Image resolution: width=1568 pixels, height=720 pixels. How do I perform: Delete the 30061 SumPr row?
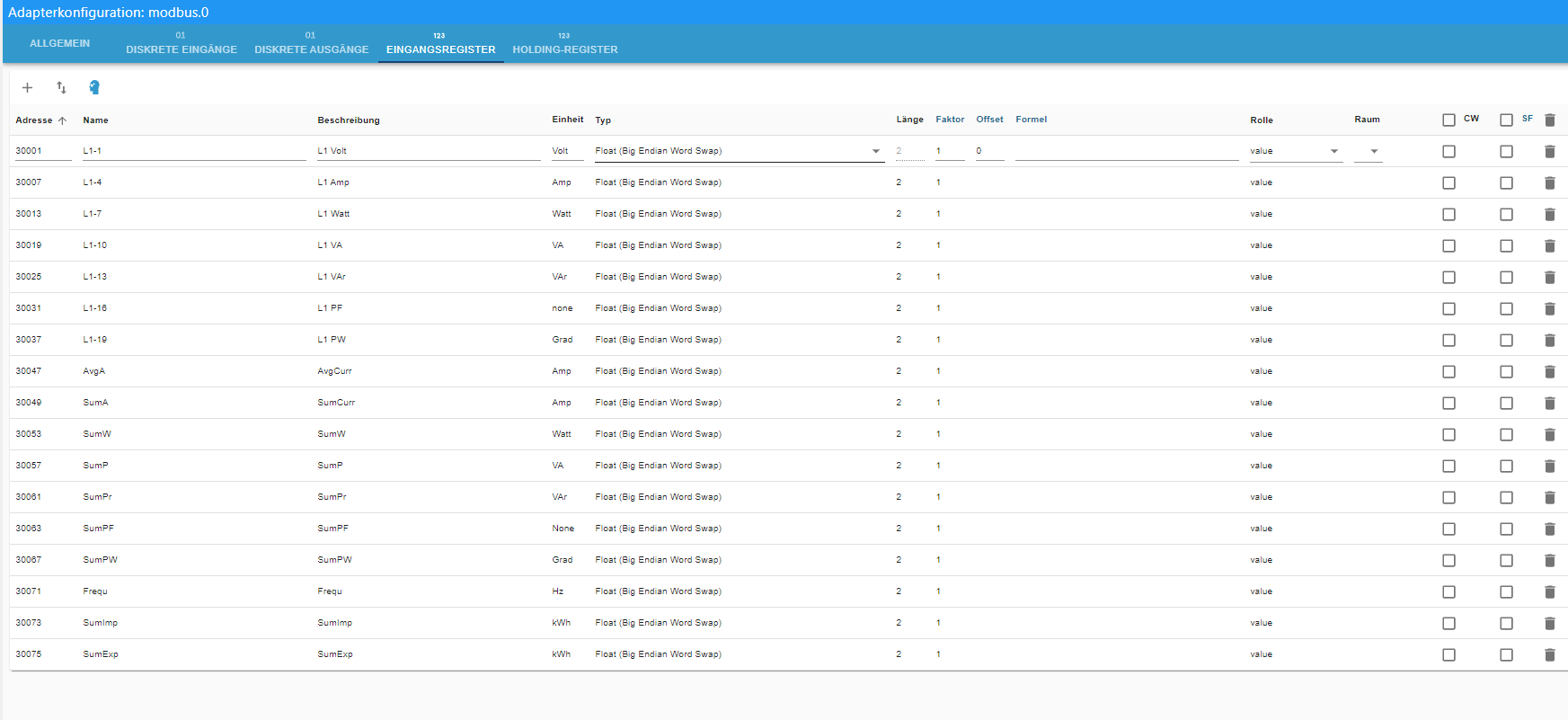(1550, 497)
